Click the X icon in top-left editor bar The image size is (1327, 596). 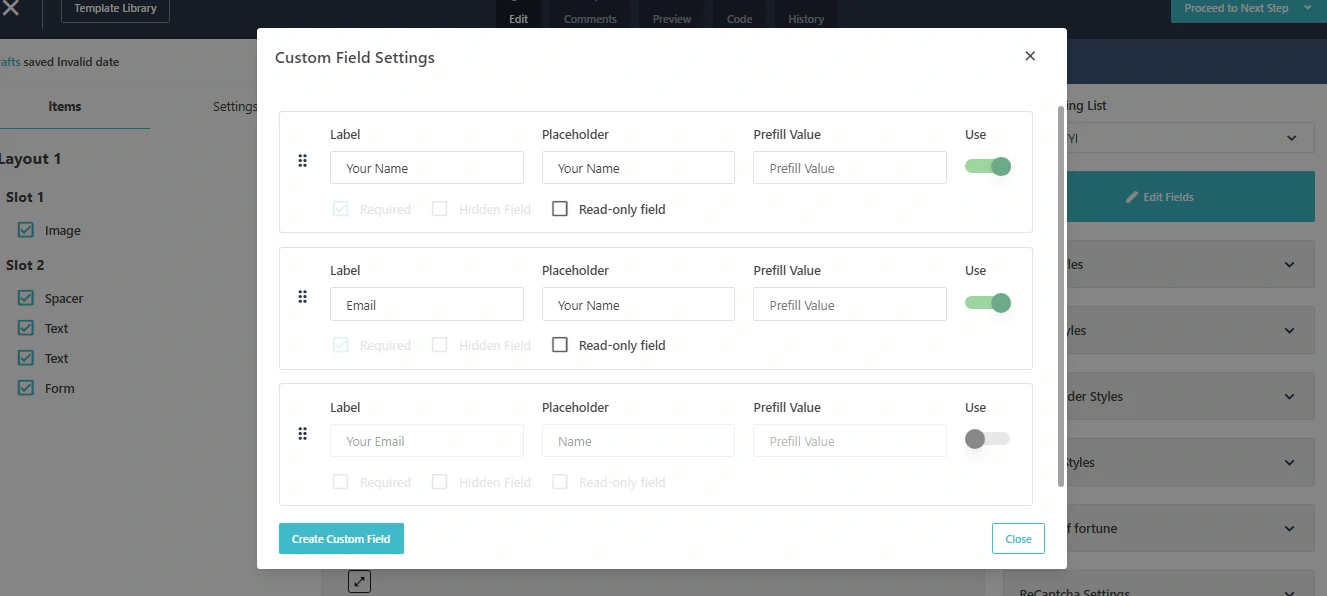[x=11, y=8]
